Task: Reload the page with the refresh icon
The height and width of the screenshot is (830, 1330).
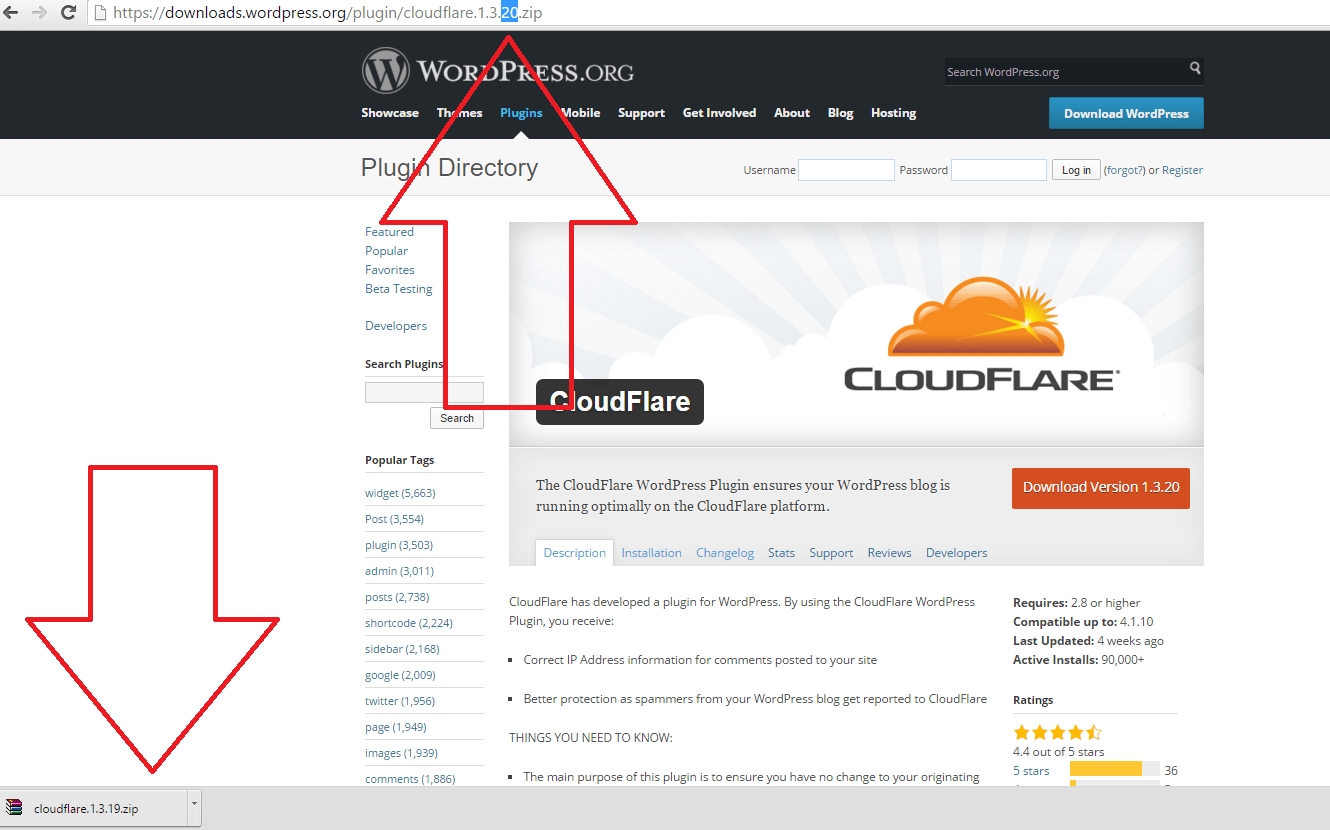Action: [69, 13]
